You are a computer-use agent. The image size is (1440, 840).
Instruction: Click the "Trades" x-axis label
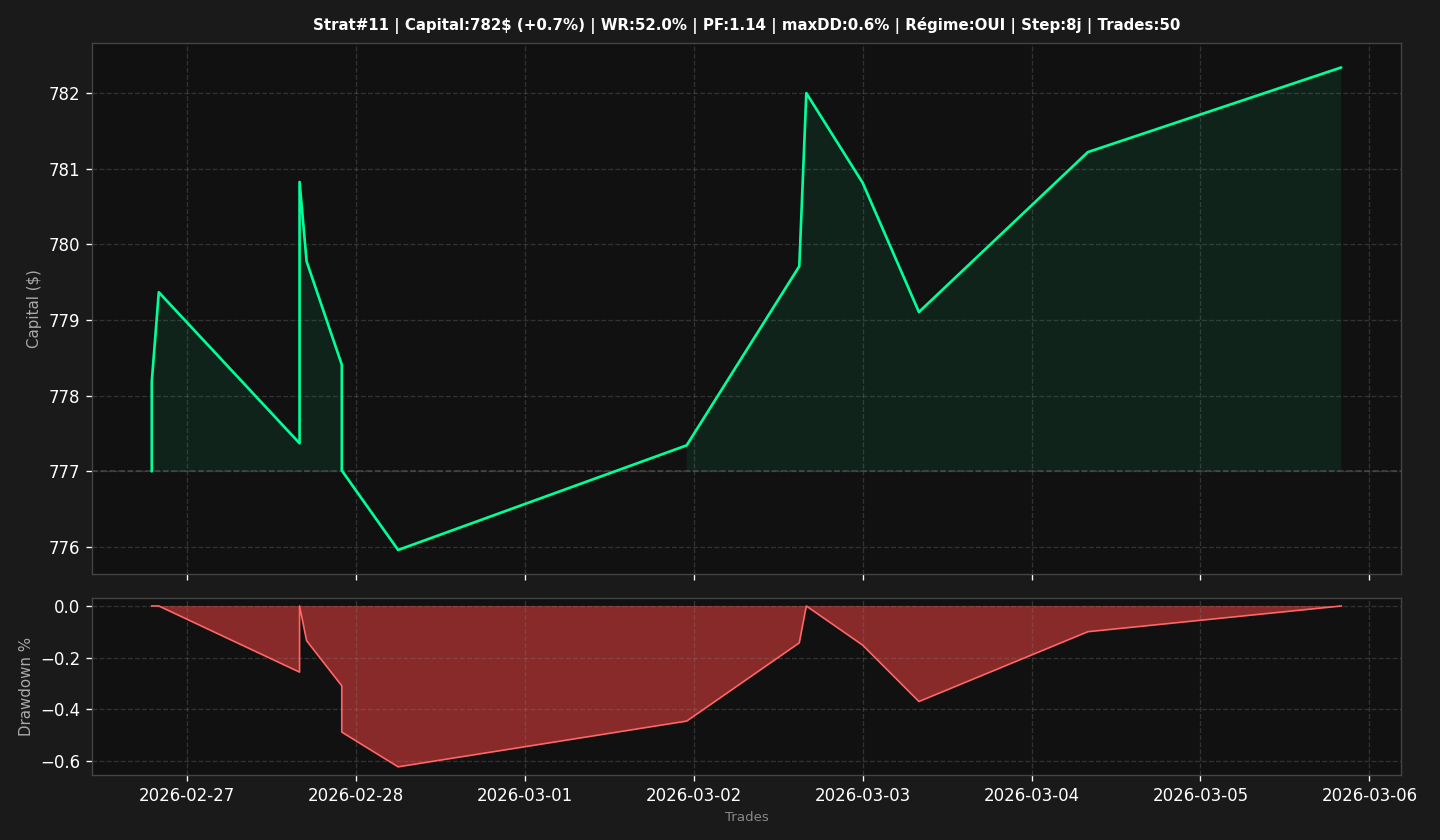[747, 818]
